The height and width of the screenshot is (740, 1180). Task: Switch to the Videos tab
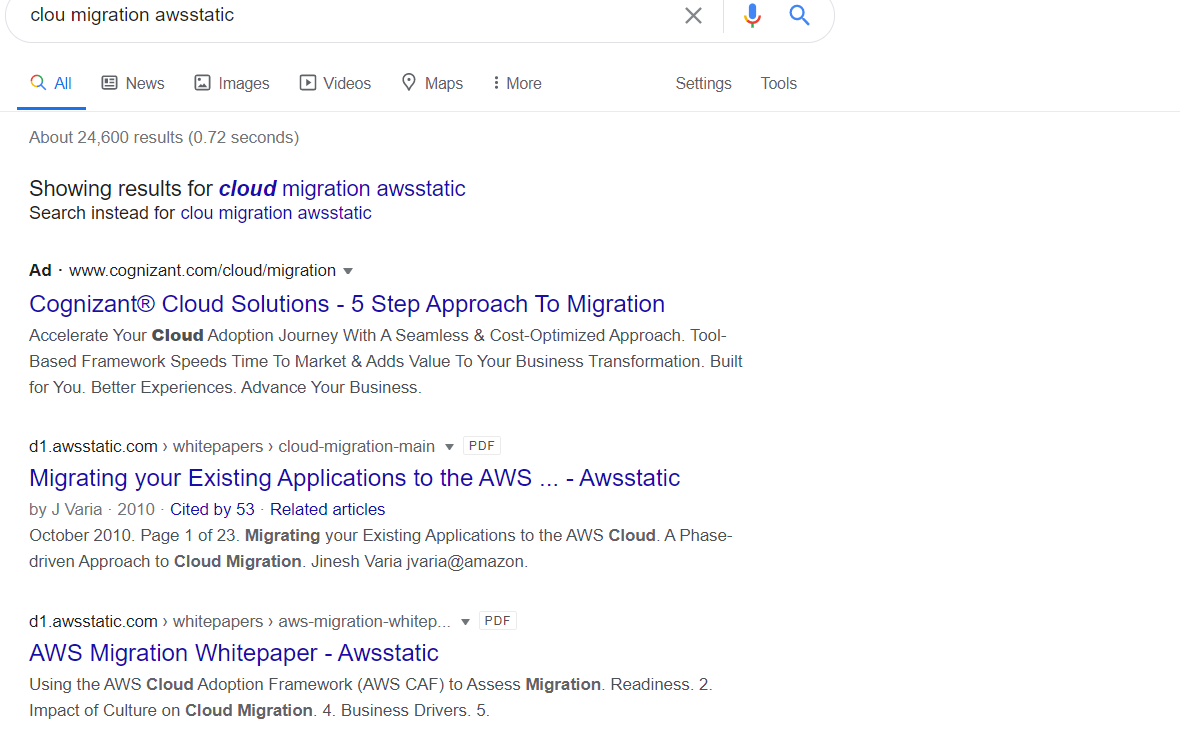coord(336,83)
